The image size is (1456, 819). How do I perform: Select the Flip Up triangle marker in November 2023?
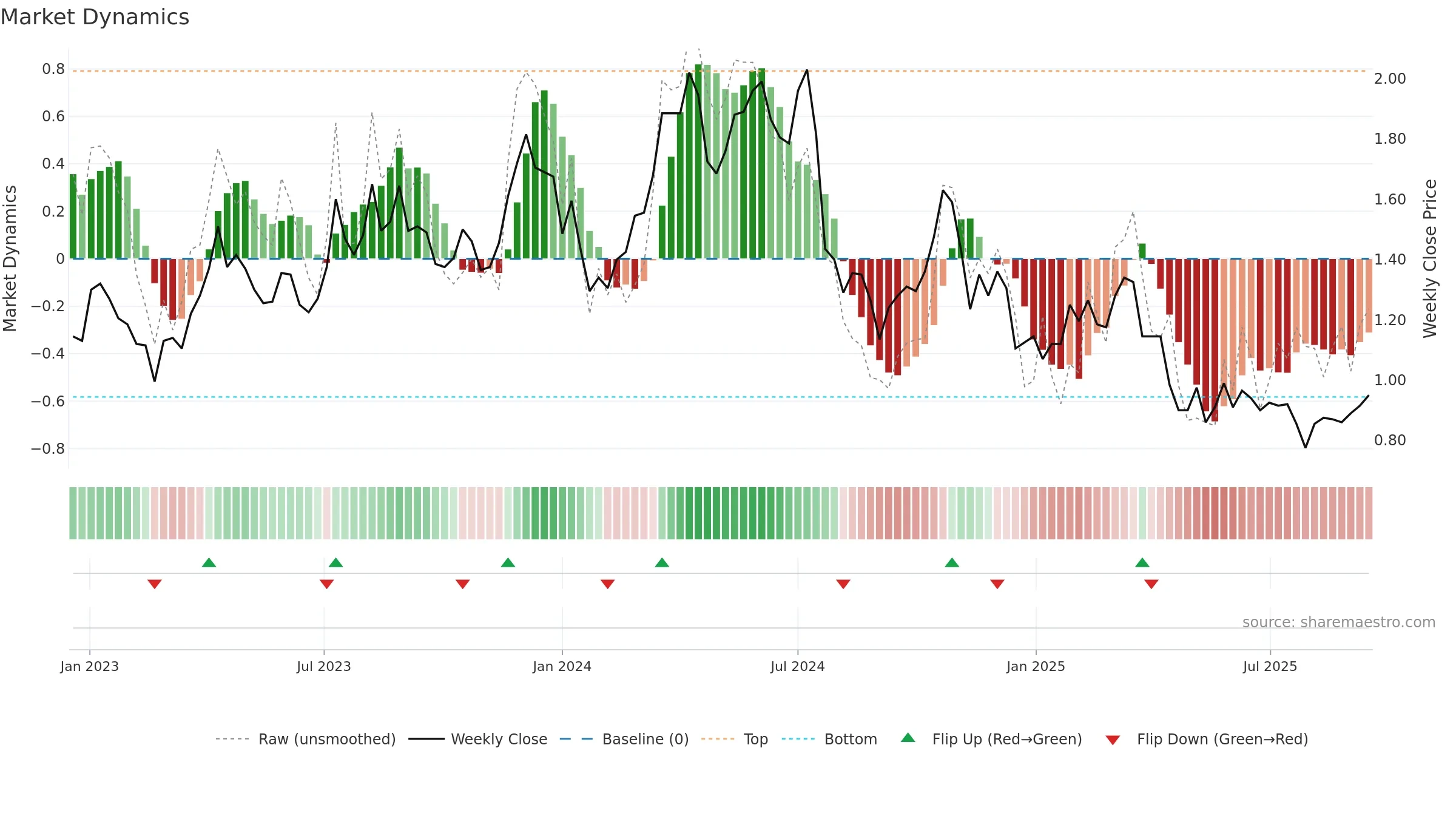(x=508, y=562)
